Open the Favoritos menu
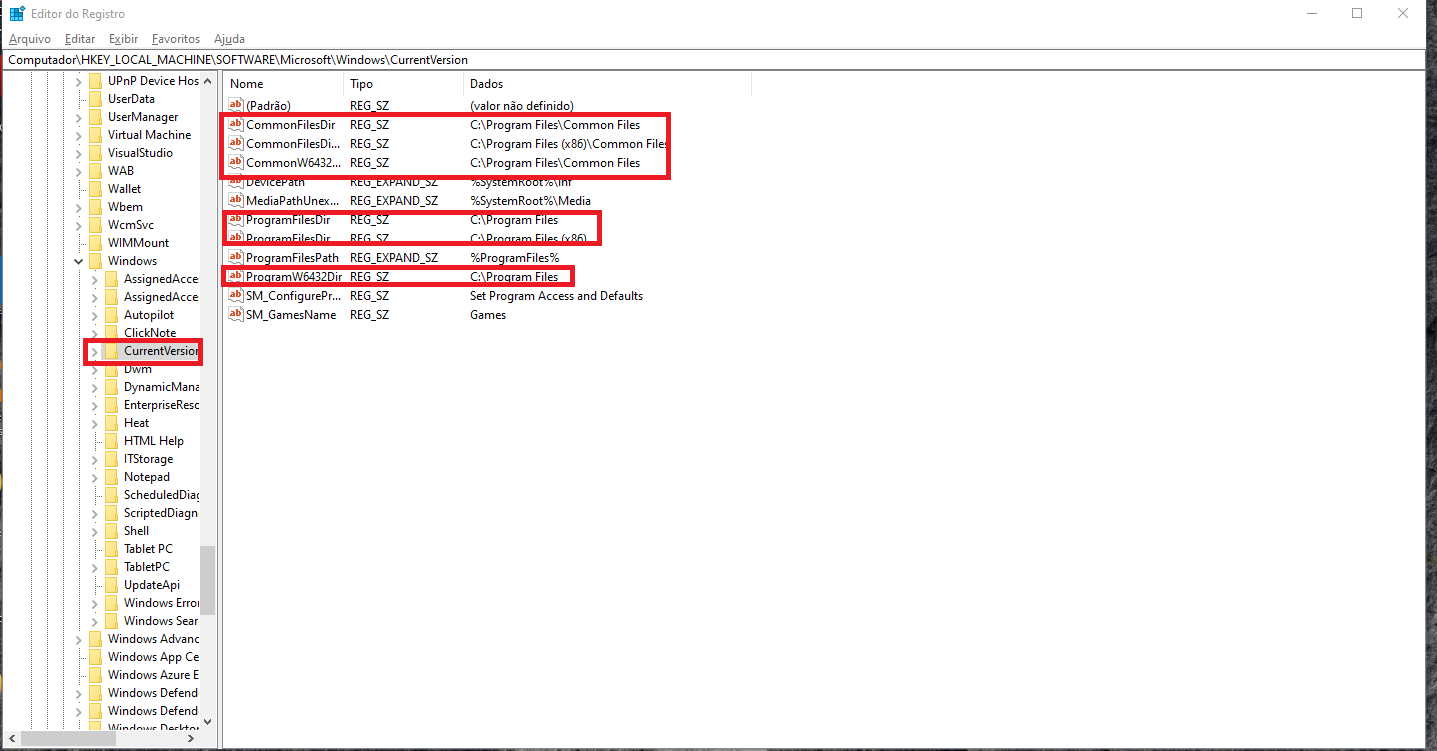The image size is (1437, 751). tap(176, 39)
